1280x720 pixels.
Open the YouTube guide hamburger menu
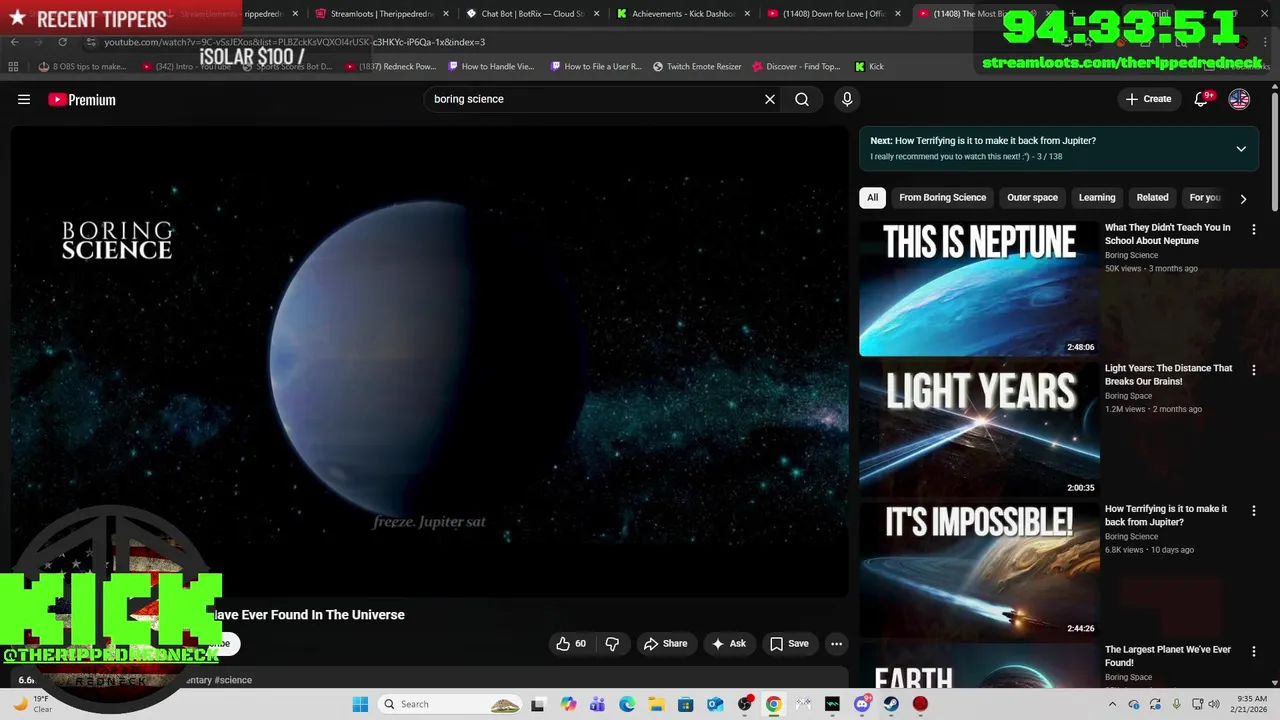[24, 99]
